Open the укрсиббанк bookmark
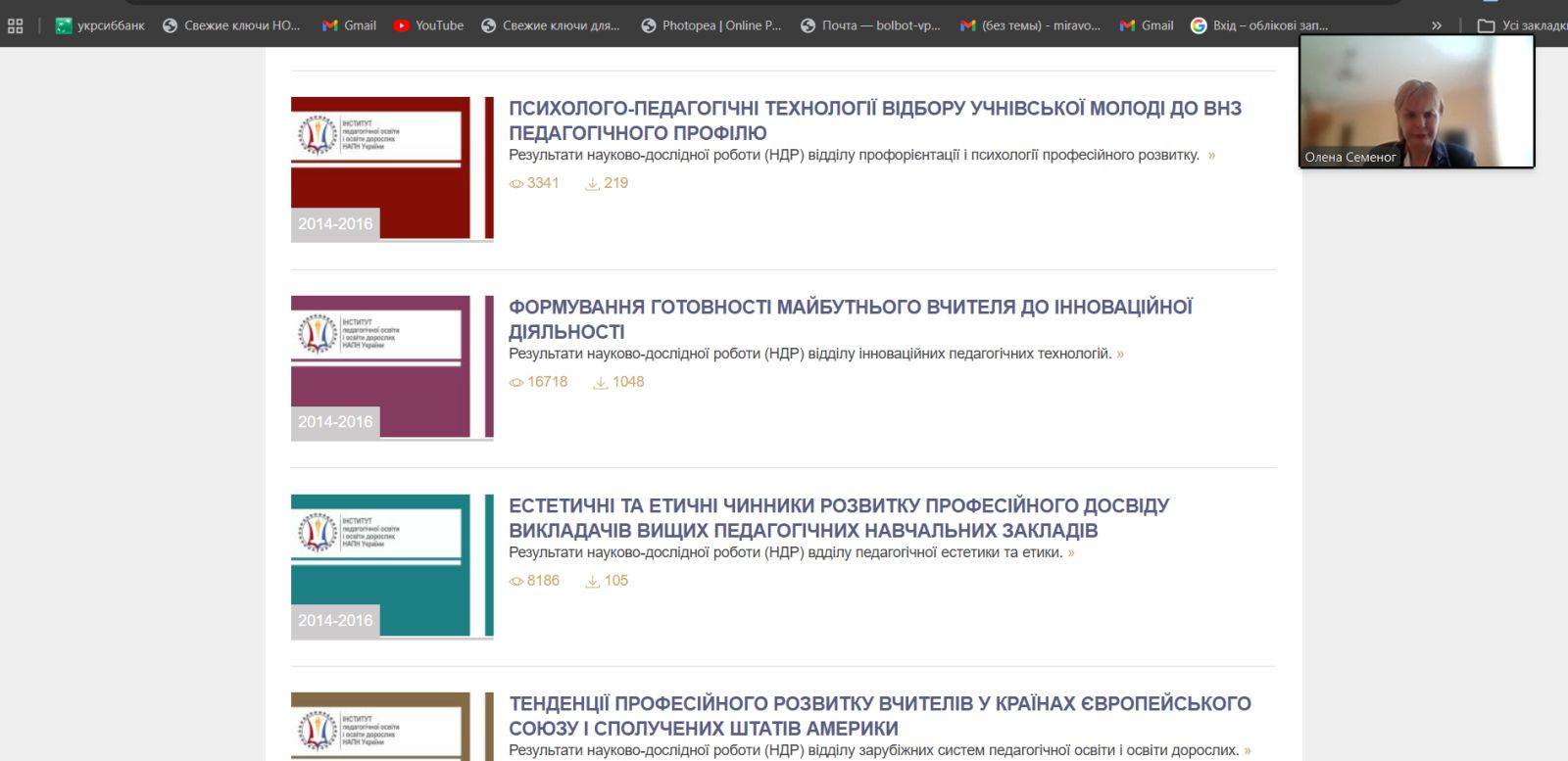The image size is (1568, 761). [100, 25]
